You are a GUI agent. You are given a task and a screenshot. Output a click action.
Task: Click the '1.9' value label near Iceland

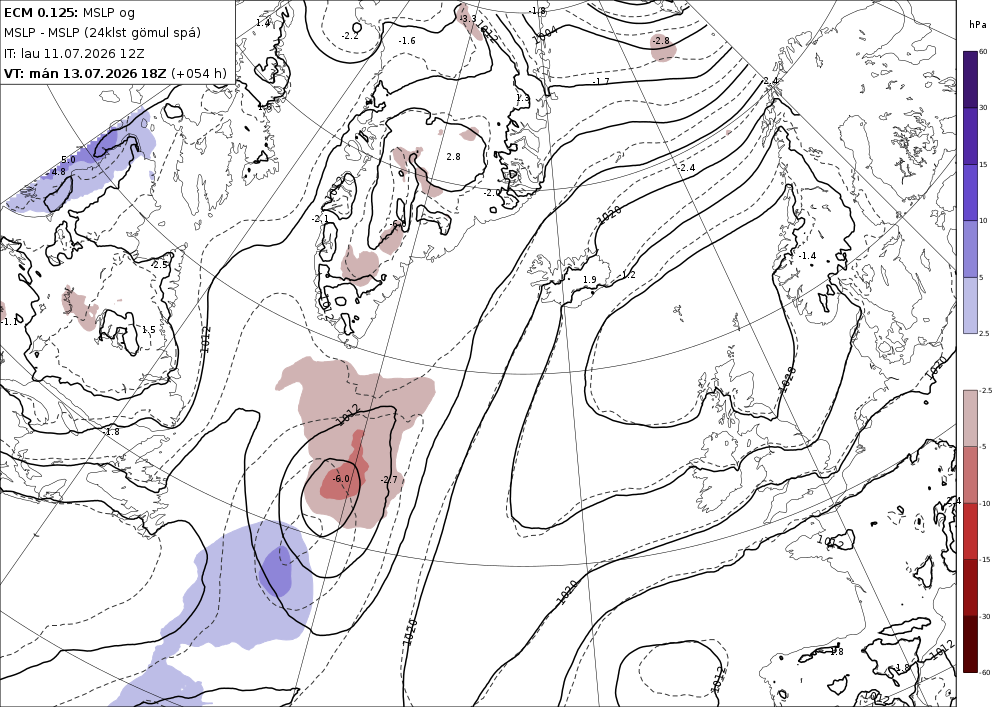pyautogui.click(x=590, y=280)
